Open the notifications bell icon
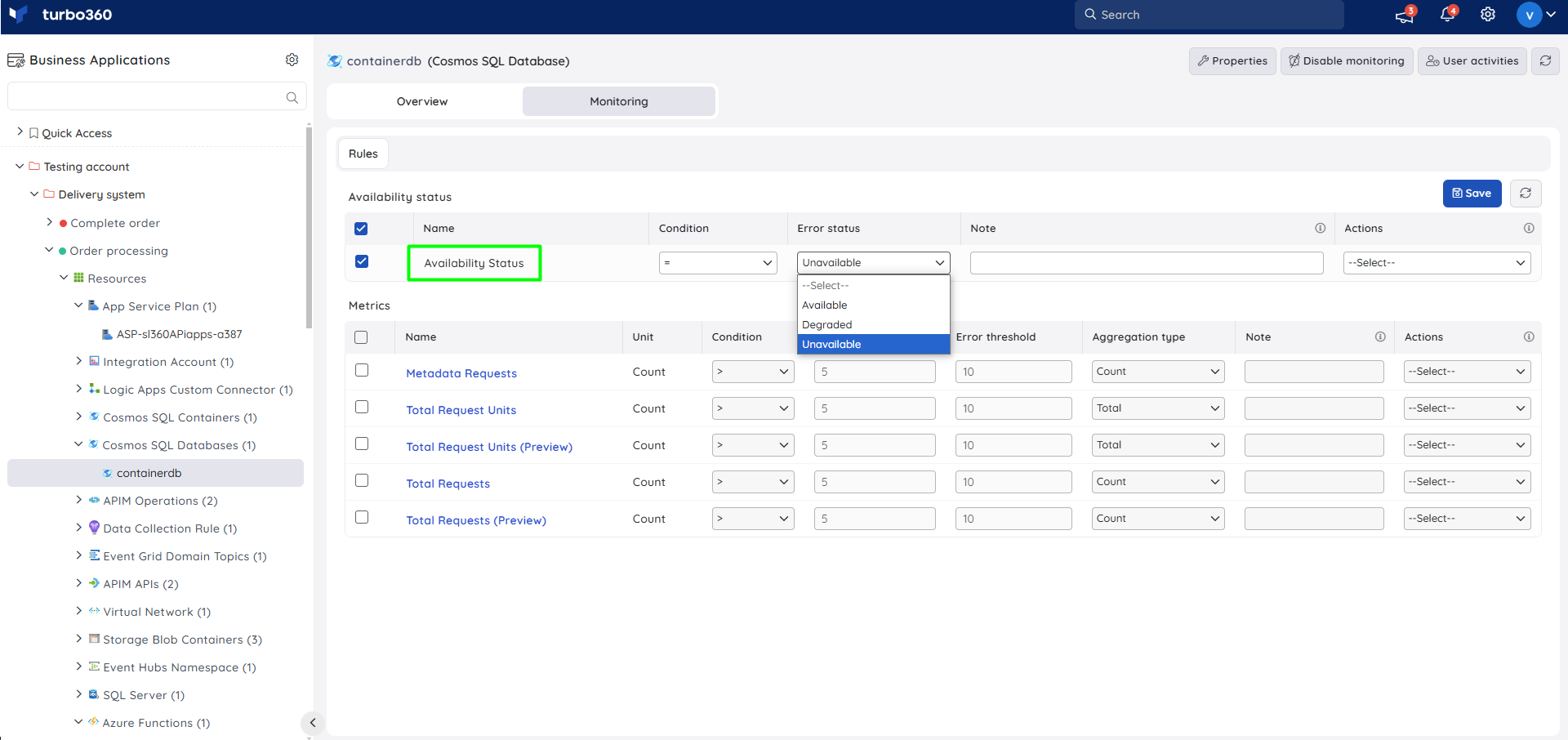1568x740 pixels. (1447, 14)
